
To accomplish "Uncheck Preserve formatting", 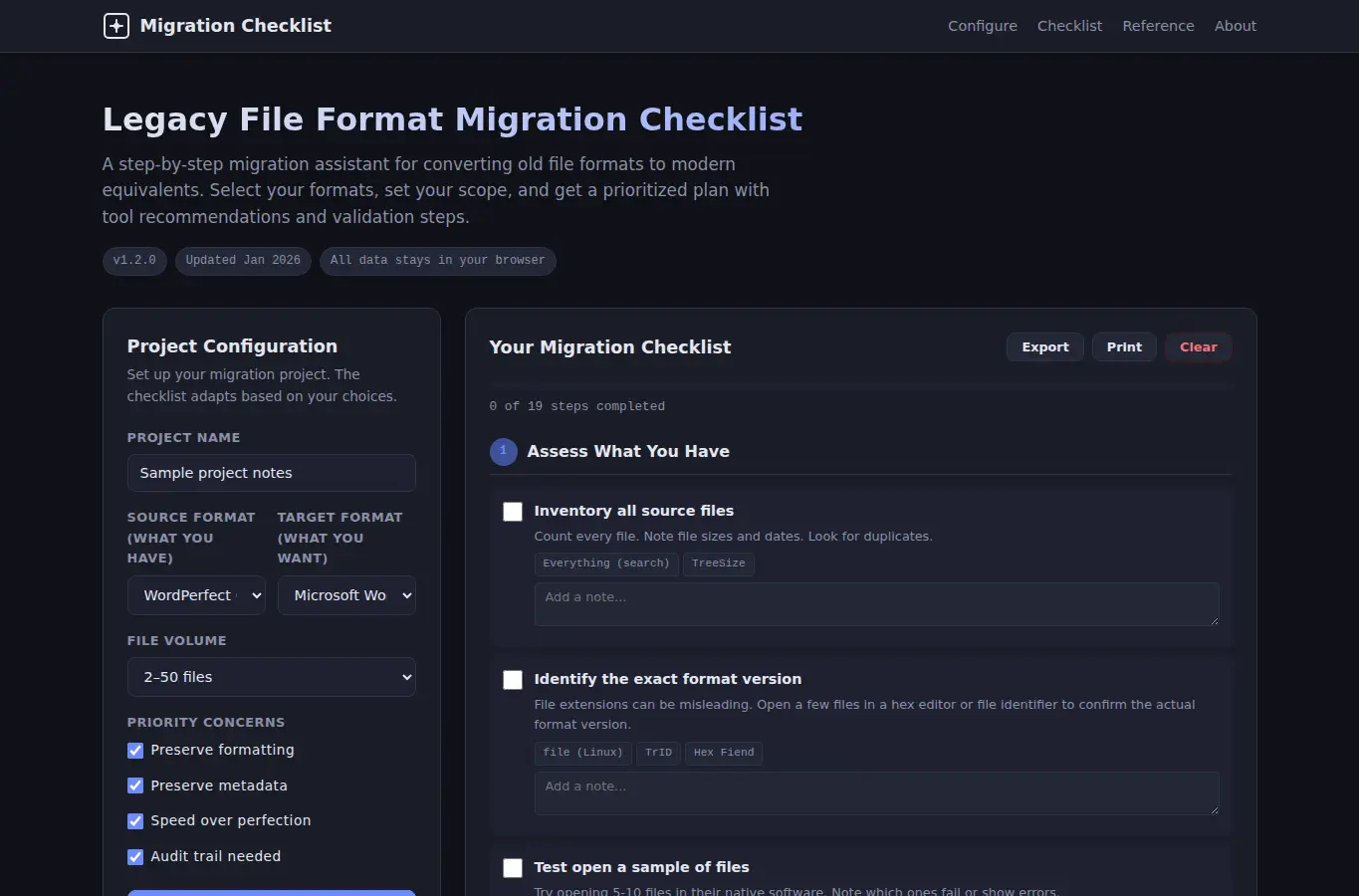I will 135,751.
